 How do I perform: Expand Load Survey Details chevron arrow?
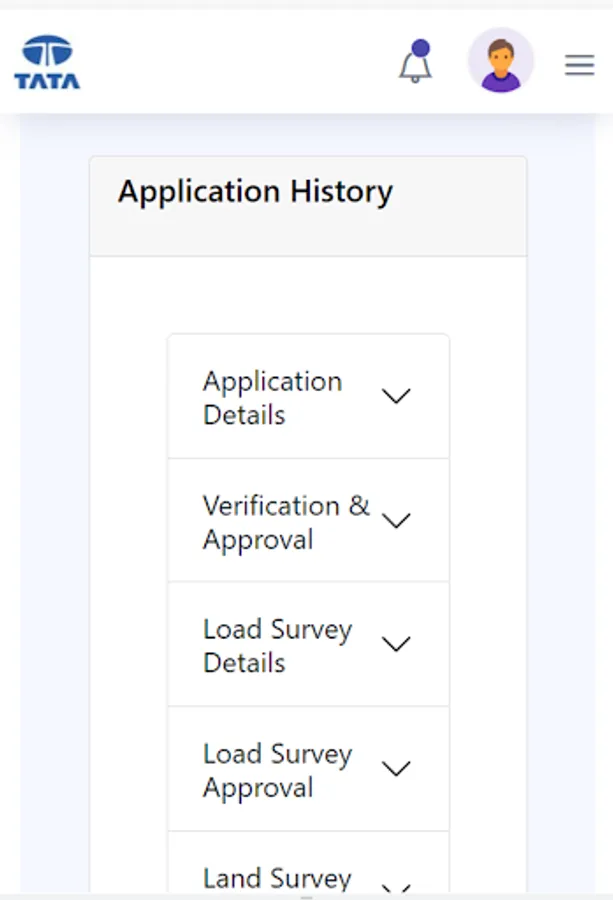coord(396,645)
